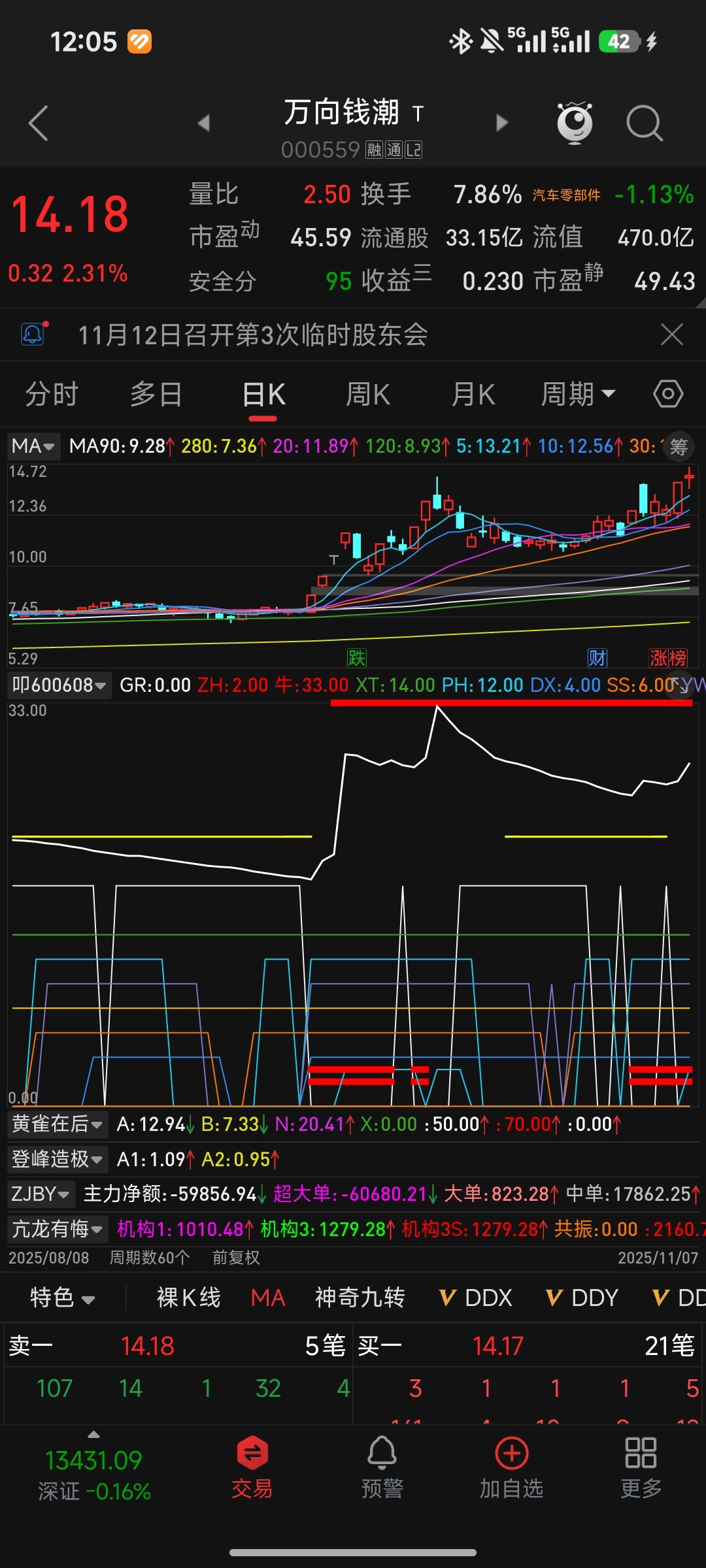Tap 周期数60个 period count

pos(150,1258)
